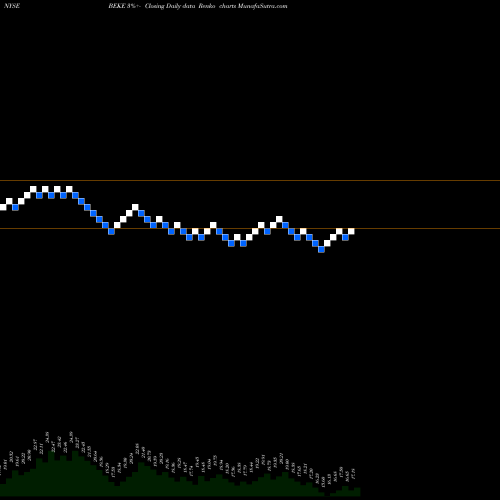Click the lower orange horizontal level line
The image size is (500, 500).
pyautogui.click(x=250, y=229)
